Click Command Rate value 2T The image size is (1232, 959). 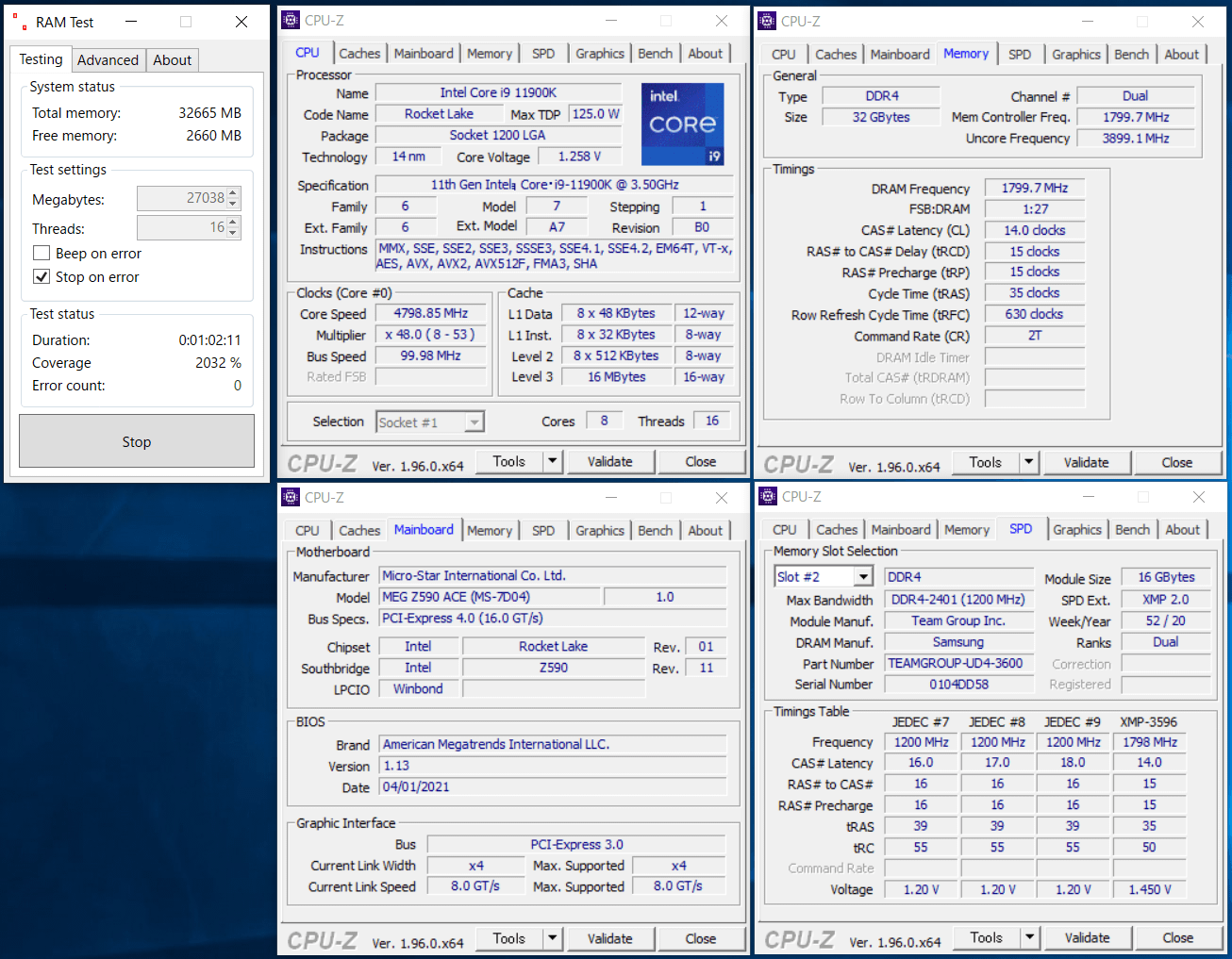coord(1035,336)
